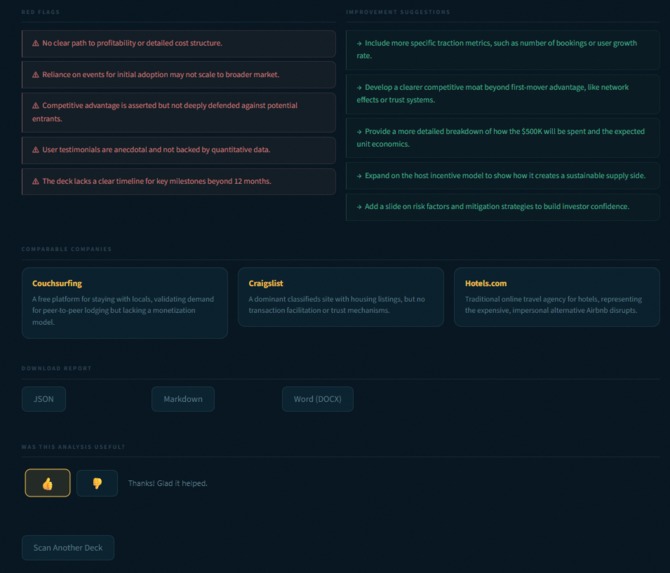Select suggestion about how the $500K will be spent
The image size is (670, 573).
(x=501, y=138)
